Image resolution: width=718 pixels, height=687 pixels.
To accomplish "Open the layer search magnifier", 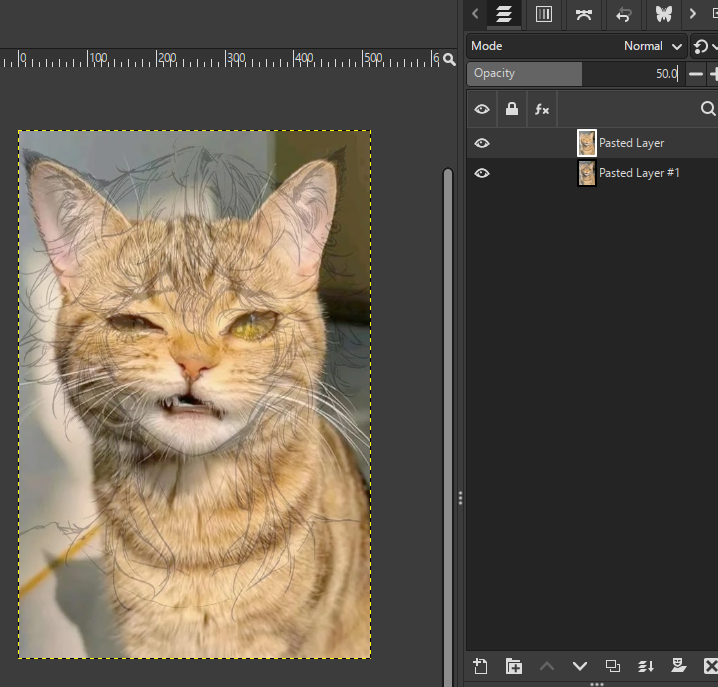I will (707, 109).
